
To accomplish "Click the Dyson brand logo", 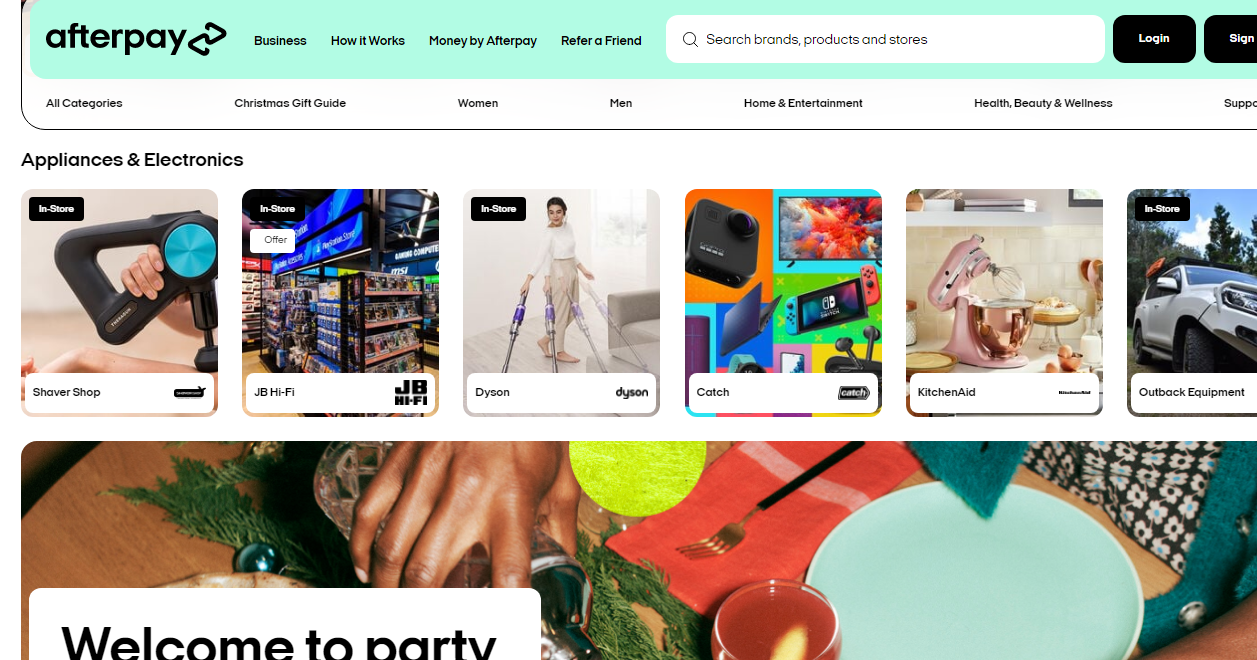I will click(x=632, y=393).
